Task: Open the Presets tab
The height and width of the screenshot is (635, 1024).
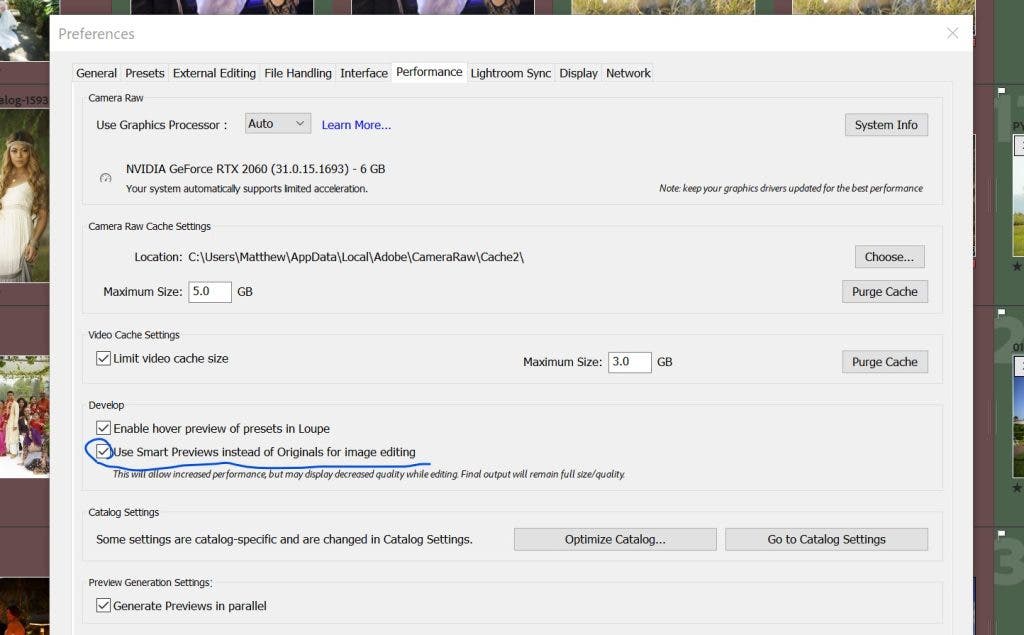Action: coord(145,73)
